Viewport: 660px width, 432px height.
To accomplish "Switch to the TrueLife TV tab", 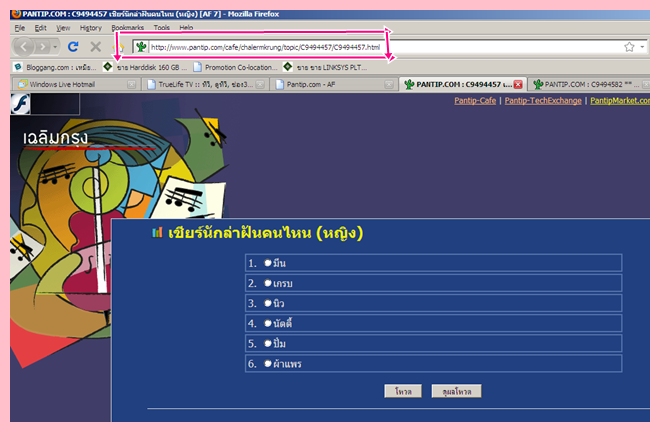I will tap(205, 84).
